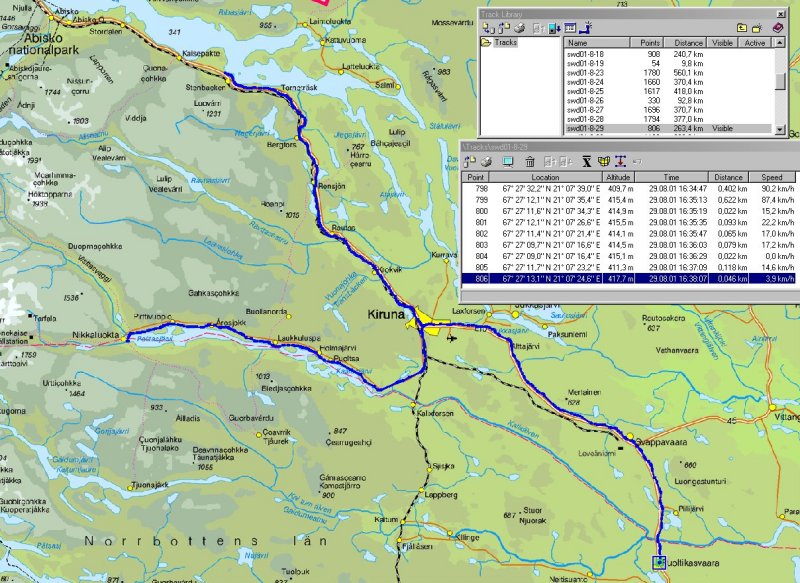
Task: Sort track points by Altitude column header
Action: click(622, 176)
